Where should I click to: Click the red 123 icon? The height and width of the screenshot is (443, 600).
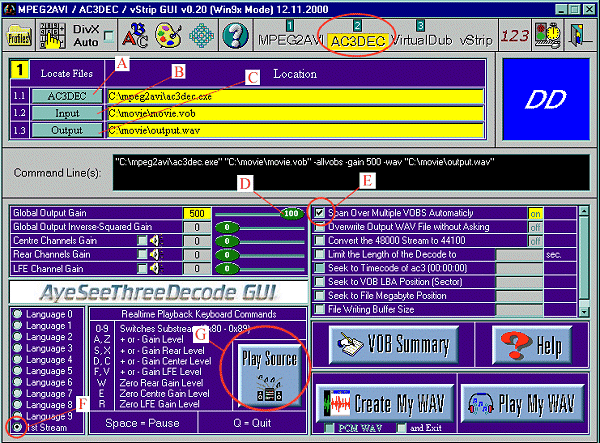[515, 36]
